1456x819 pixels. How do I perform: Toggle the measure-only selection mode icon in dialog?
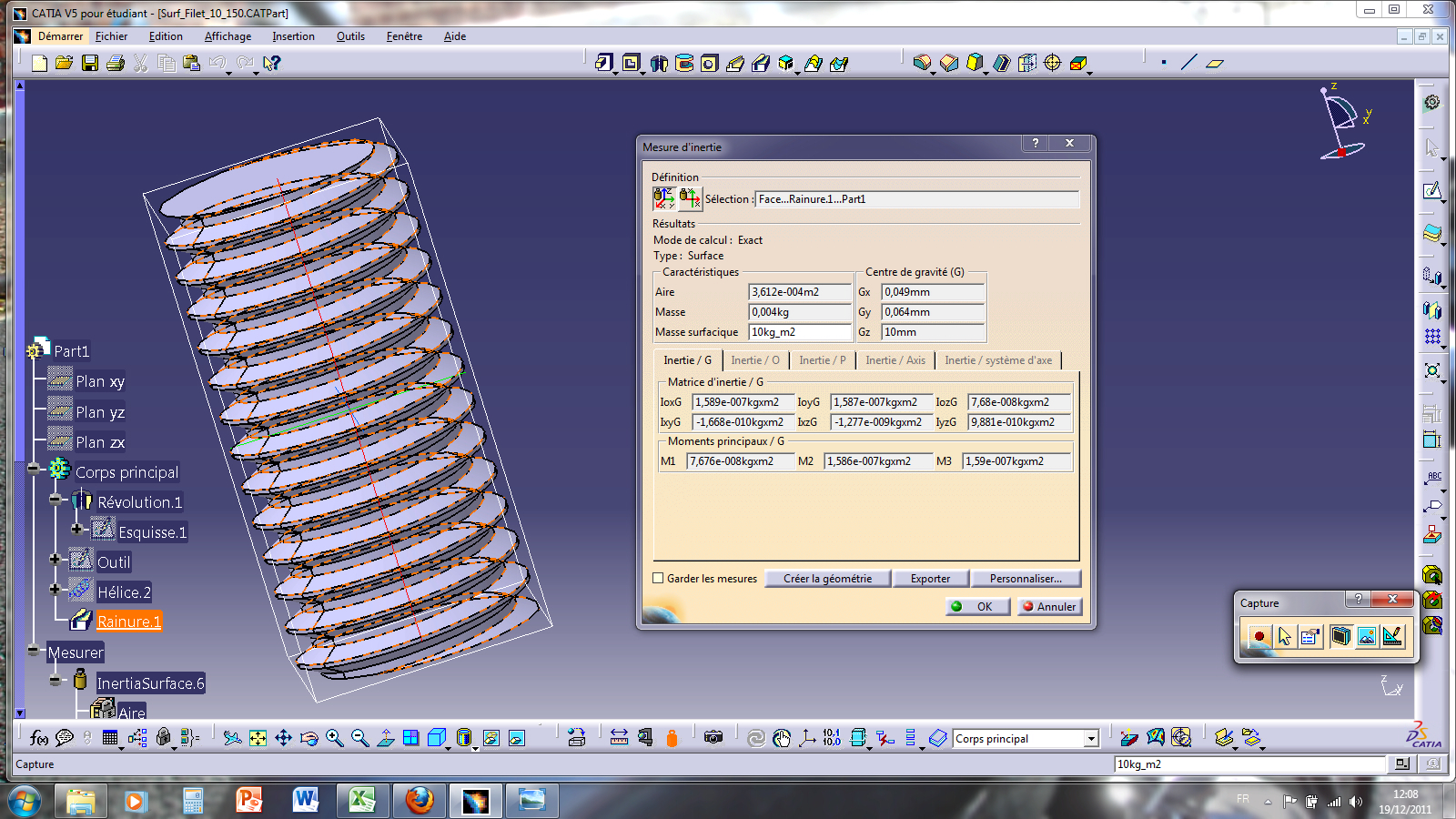click(x=663, y=198)
